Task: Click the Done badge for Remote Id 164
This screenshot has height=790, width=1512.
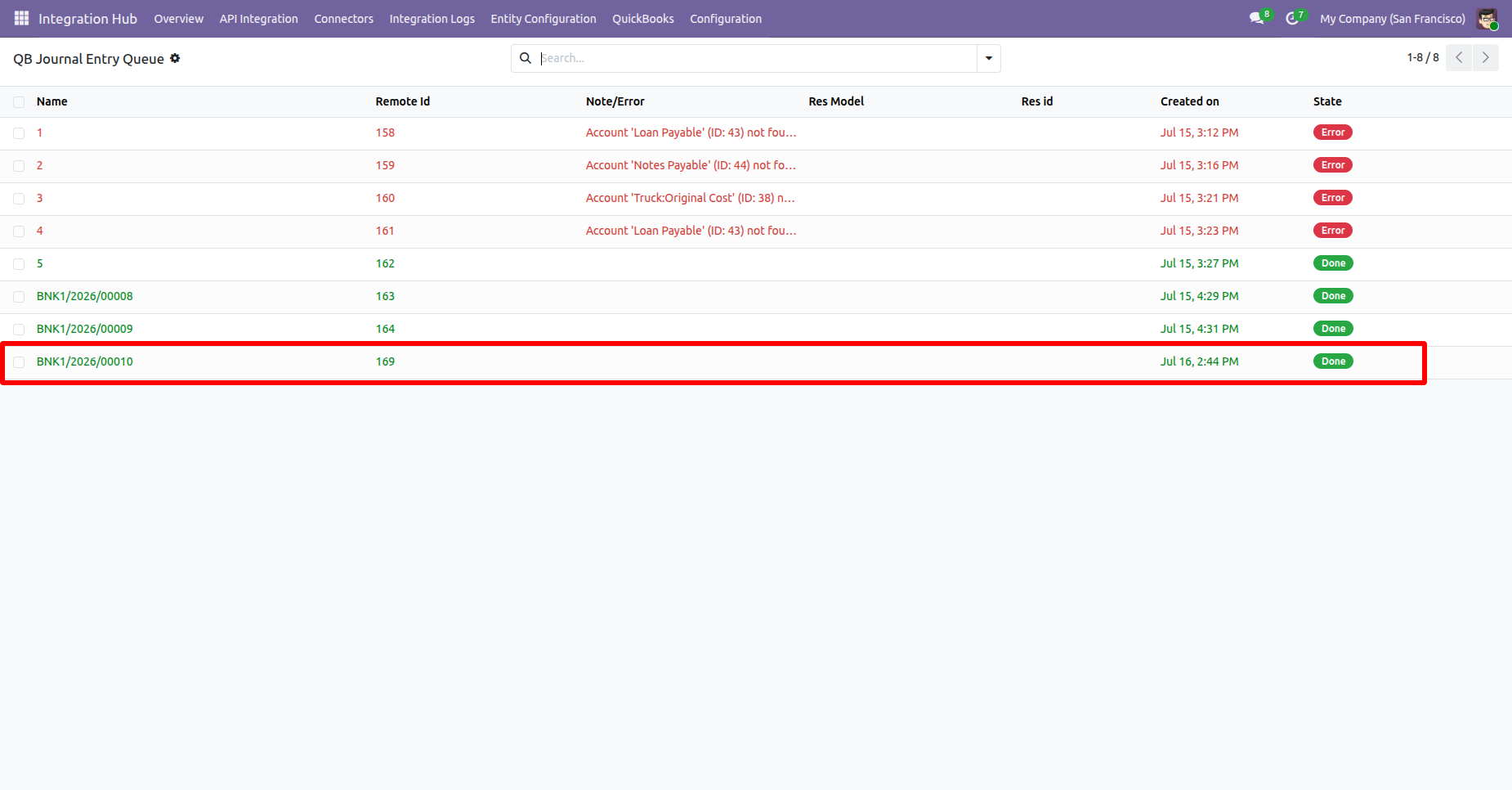Action: pyautogui.click(x=1333, y=329)
